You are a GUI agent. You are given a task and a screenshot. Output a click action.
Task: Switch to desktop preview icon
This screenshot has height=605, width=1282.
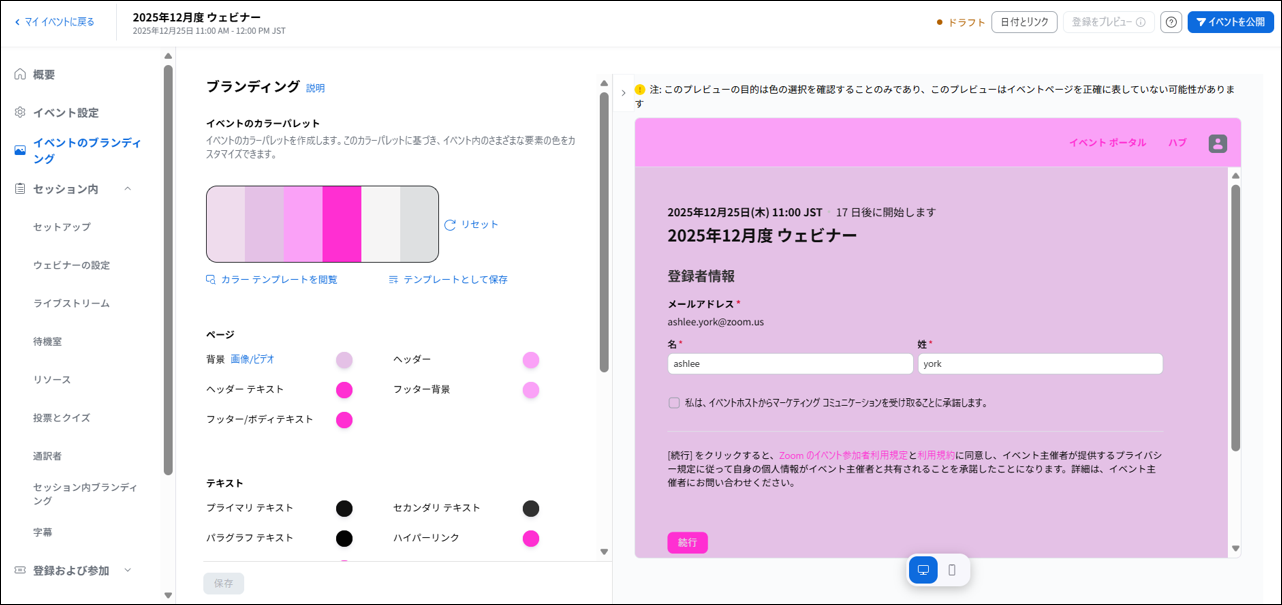pos(923,570)
